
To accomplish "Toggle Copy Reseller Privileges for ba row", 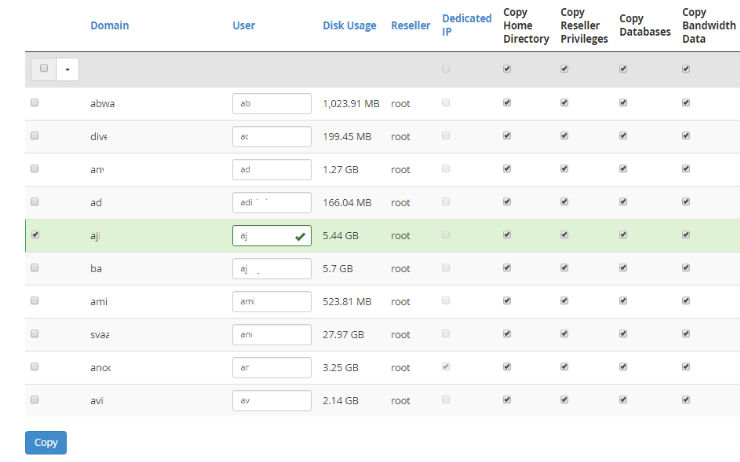I will (564, 268).
